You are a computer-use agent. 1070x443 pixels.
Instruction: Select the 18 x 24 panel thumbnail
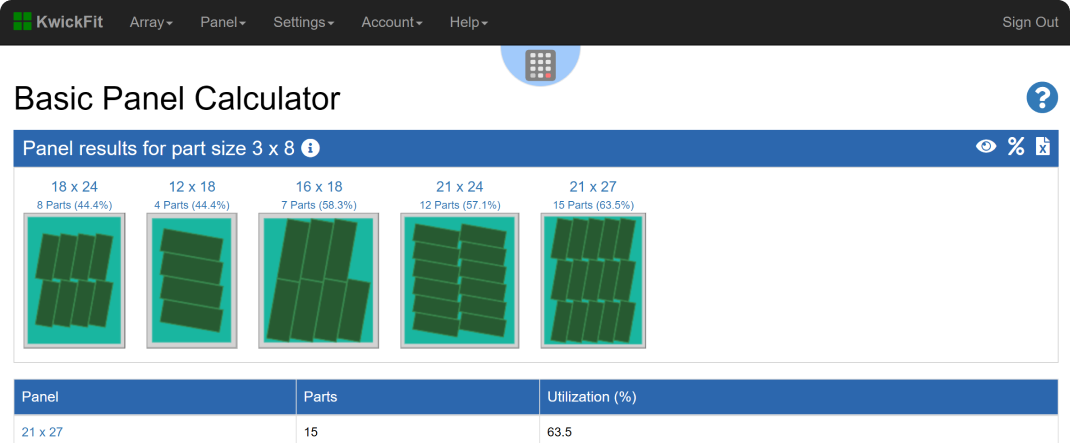74,281
